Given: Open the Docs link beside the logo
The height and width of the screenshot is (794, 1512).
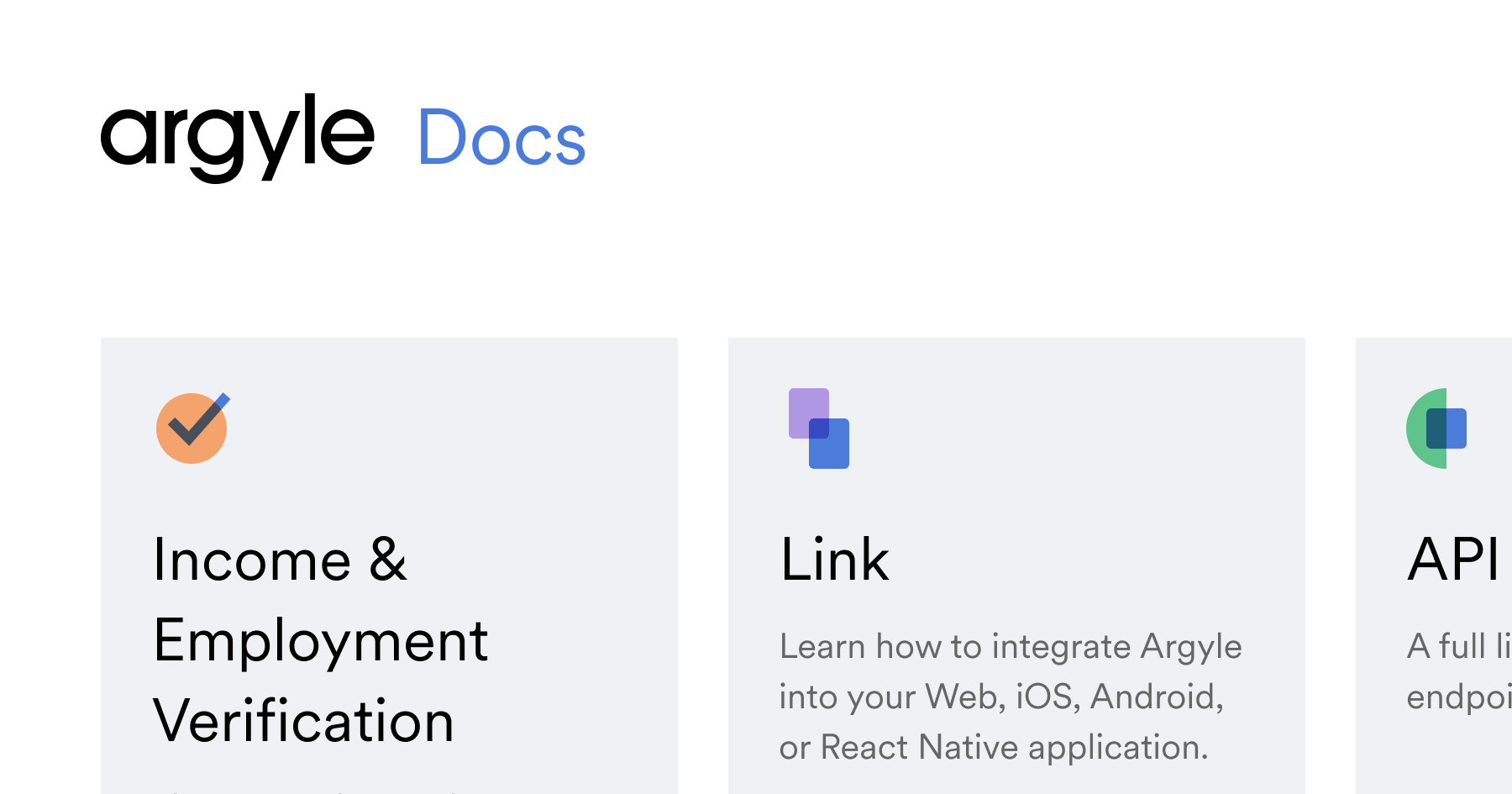Looking at the screenshot, I should 501,138.
